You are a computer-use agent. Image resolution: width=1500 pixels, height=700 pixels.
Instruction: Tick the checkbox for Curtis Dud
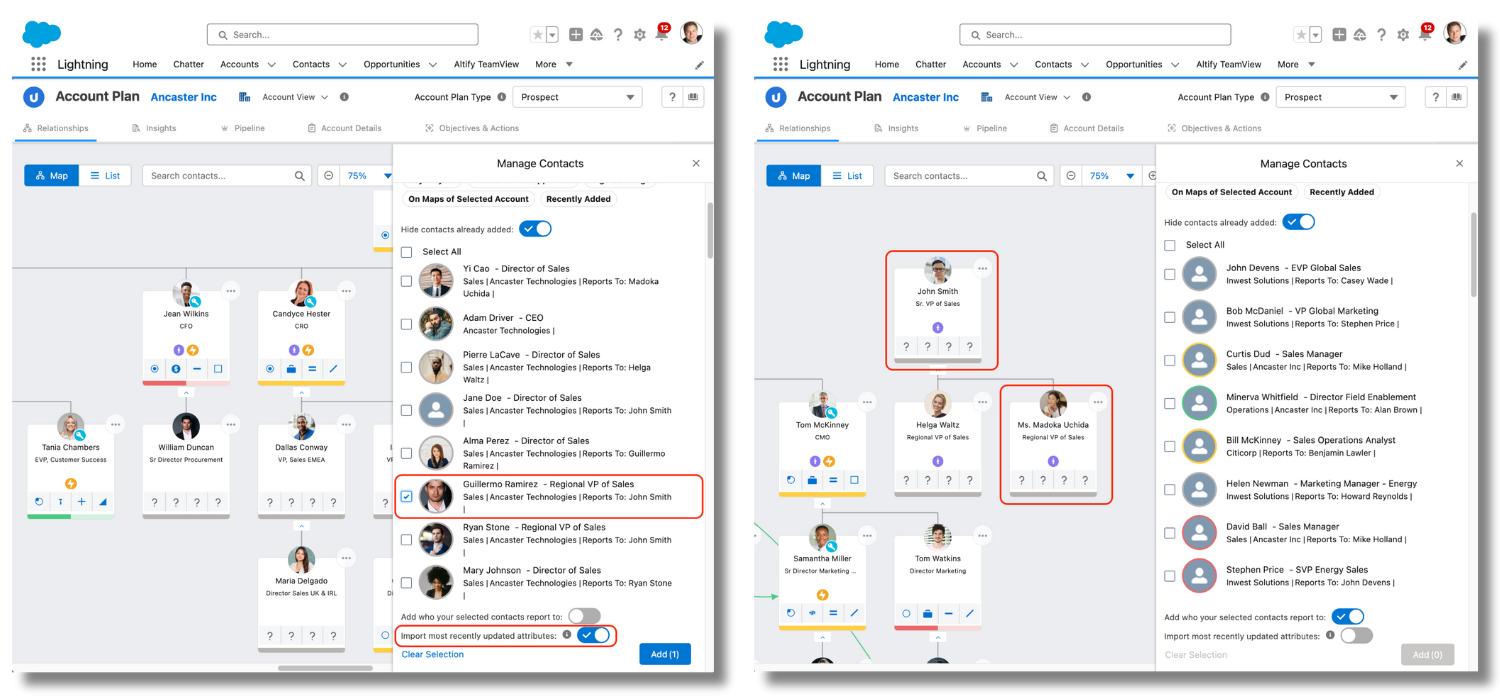coord(1170,360)
